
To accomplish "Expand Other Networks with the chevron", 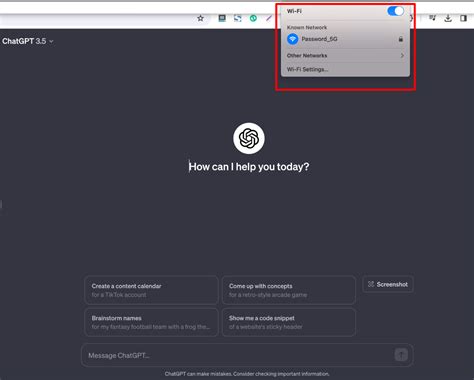I will 402,55.
